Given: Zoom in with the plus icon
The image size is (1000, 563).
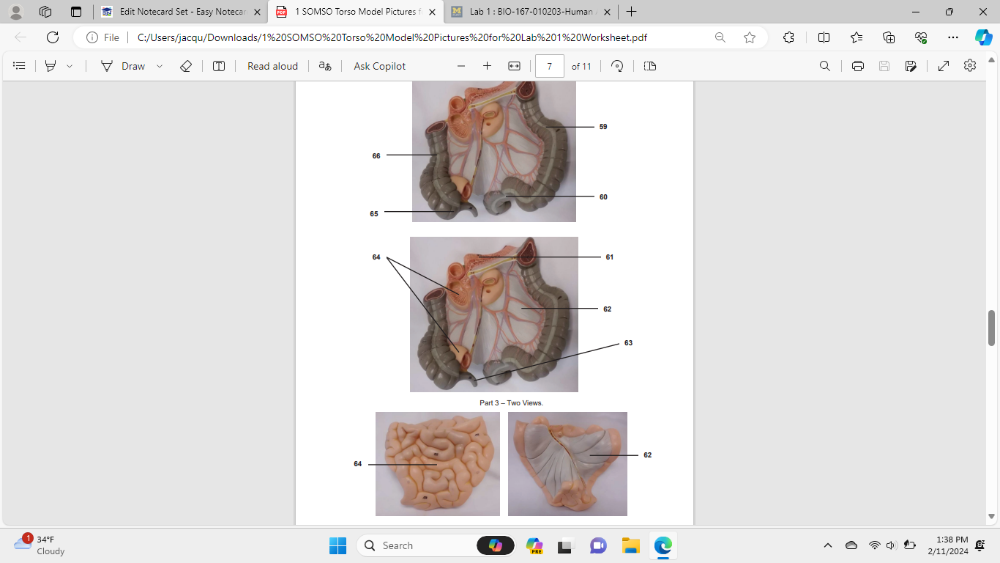Looking at the screenshot, I should pyautogui.click(x=487, y=66).
